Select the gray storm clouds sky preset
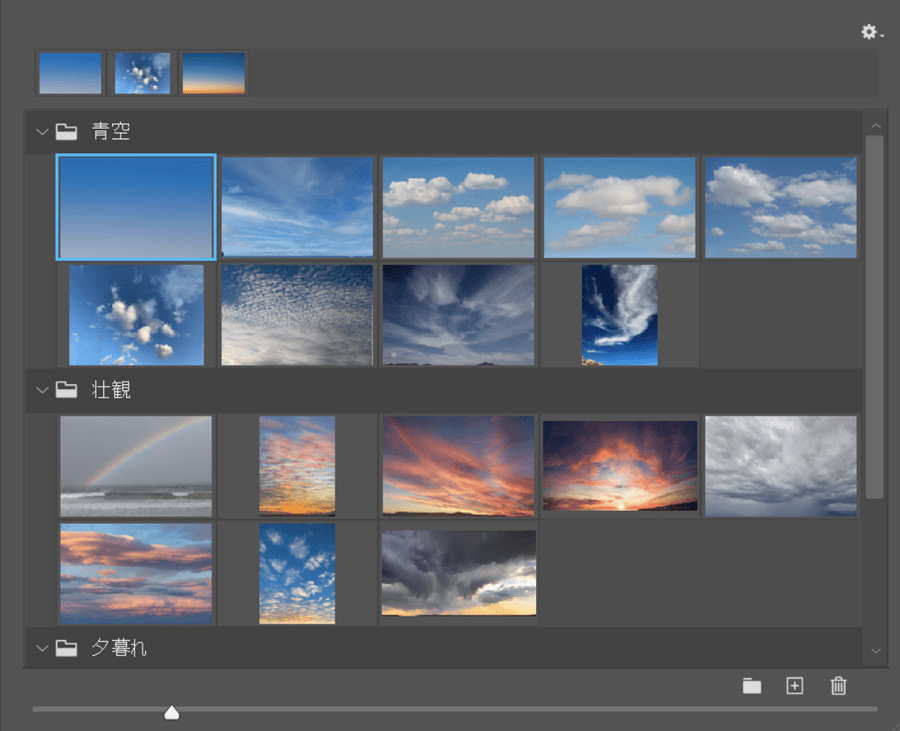Viewport: 900px width, 731px height. click(781, 466)
